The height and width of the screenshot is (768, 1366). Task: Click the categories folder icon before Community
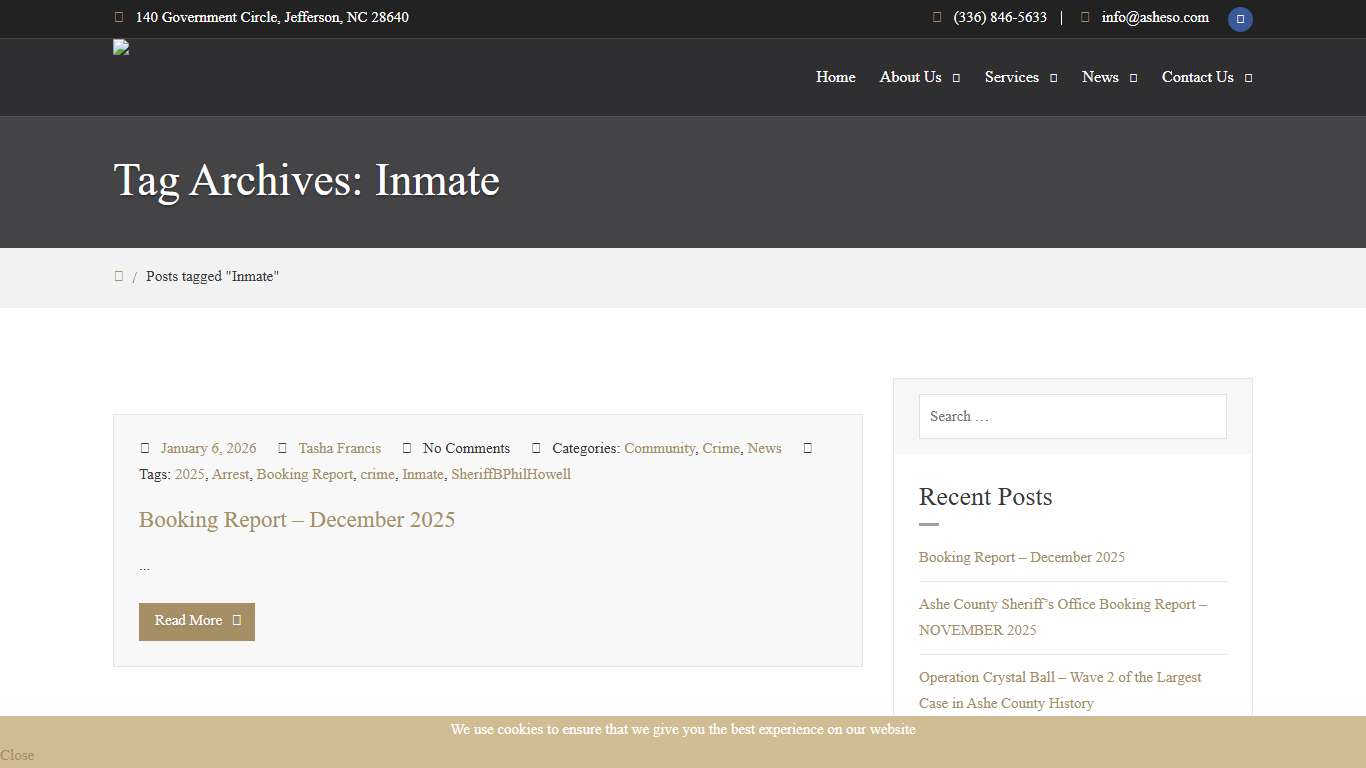coord(536,448)
